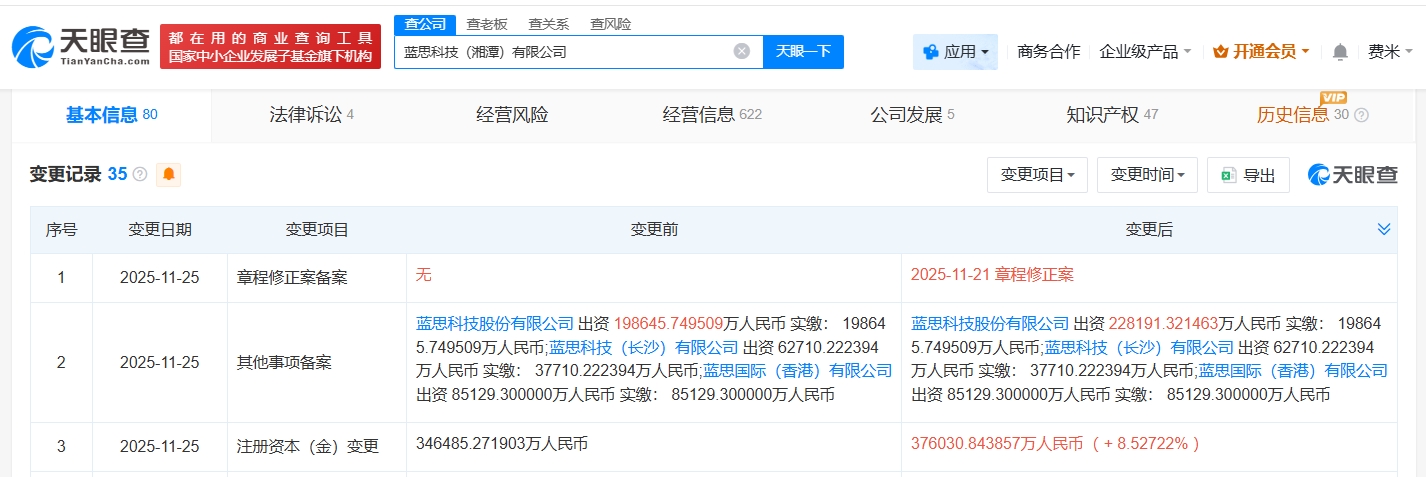
Task: Clear the search box text
Action: [x=741, y=52]
